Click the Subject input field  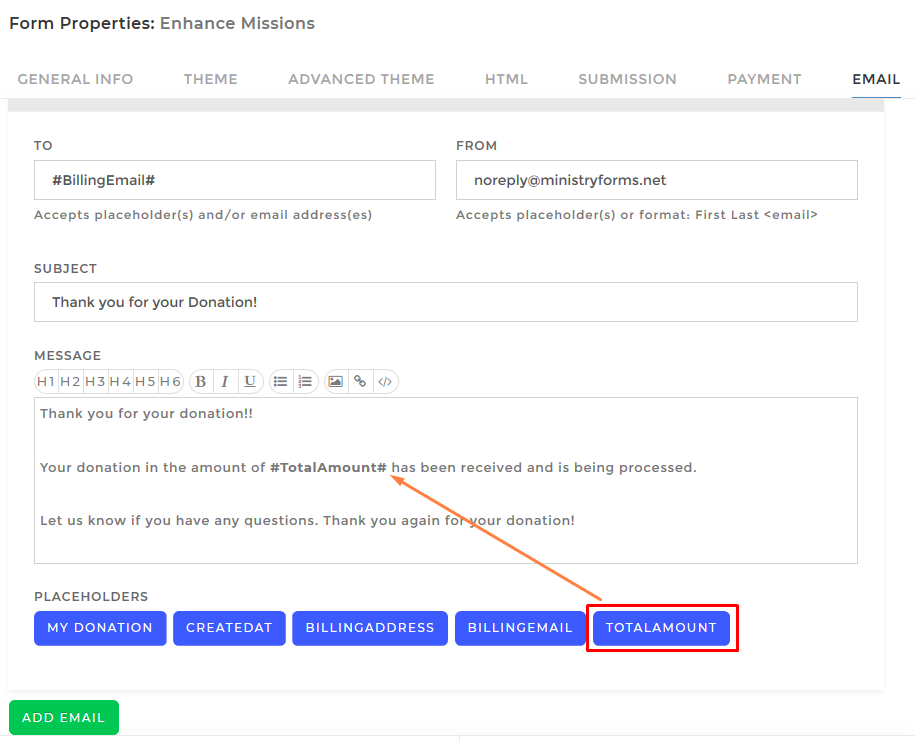coord(445,302)
